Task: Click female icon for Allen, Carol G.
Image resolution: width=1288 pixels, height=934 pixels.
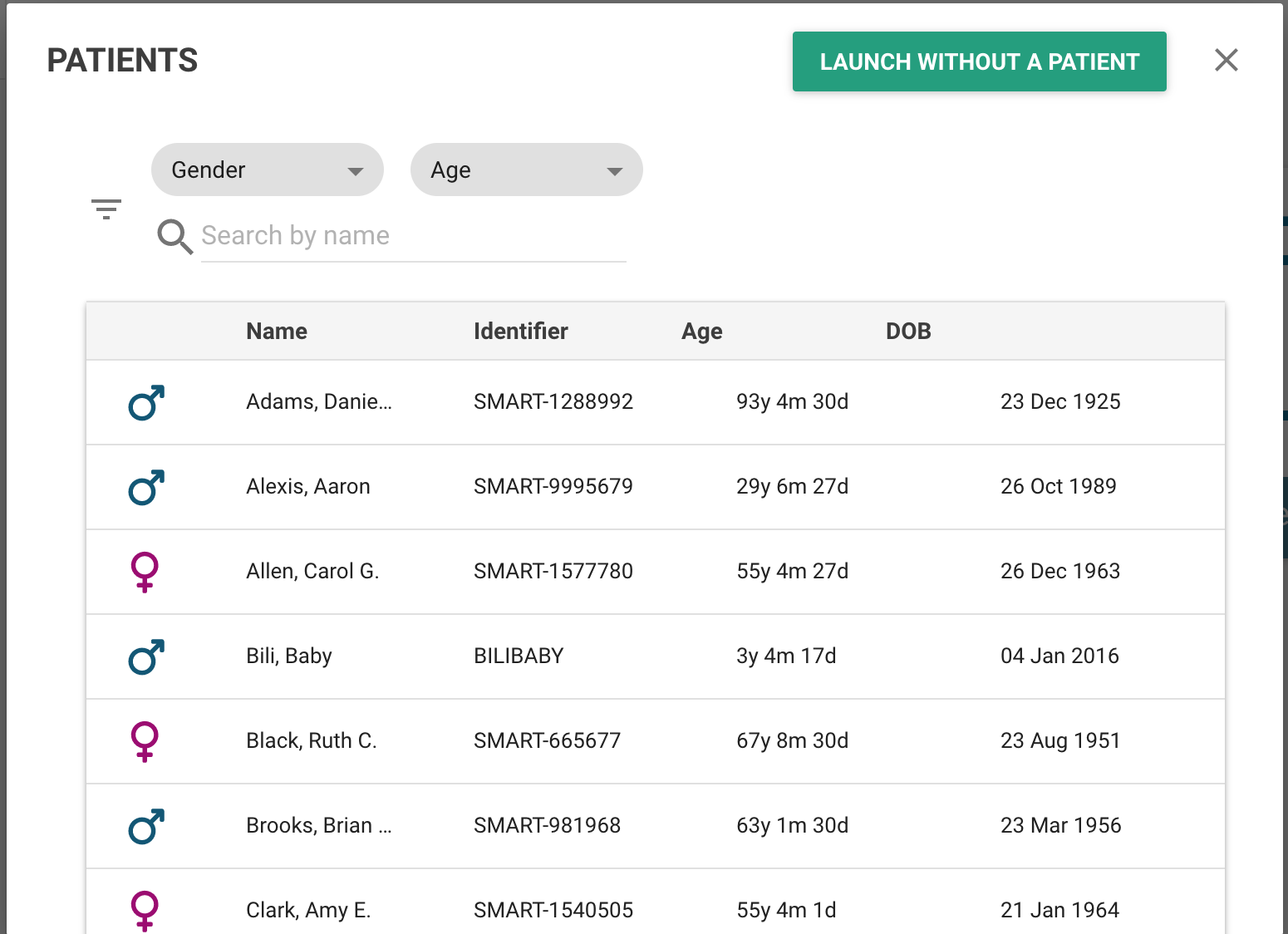Action: point(145,572)
